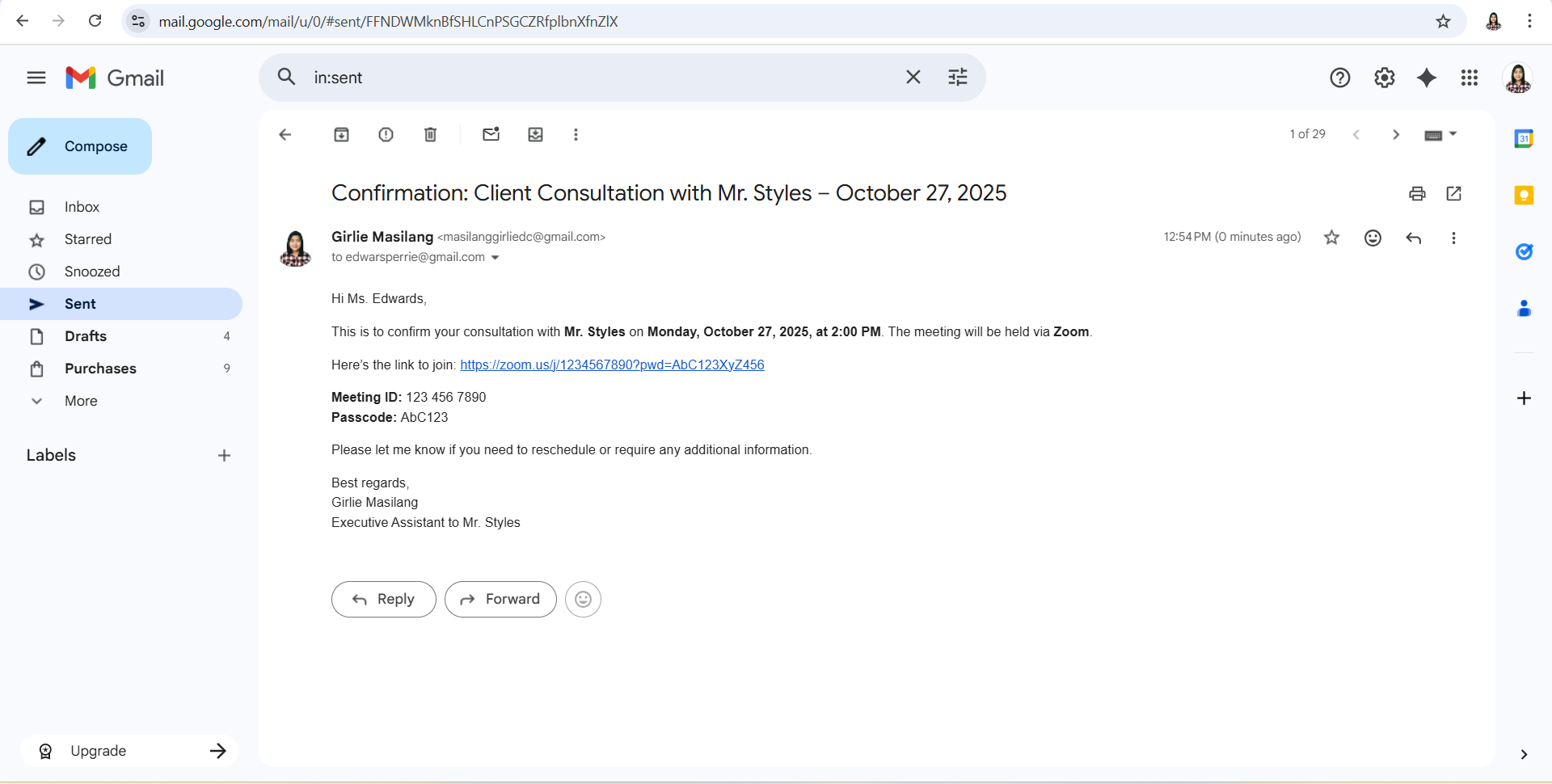Image resolution: width=1552 pixels, height=784 pixels.
Task: Open the email in a new window
Action: (1453, 194)
